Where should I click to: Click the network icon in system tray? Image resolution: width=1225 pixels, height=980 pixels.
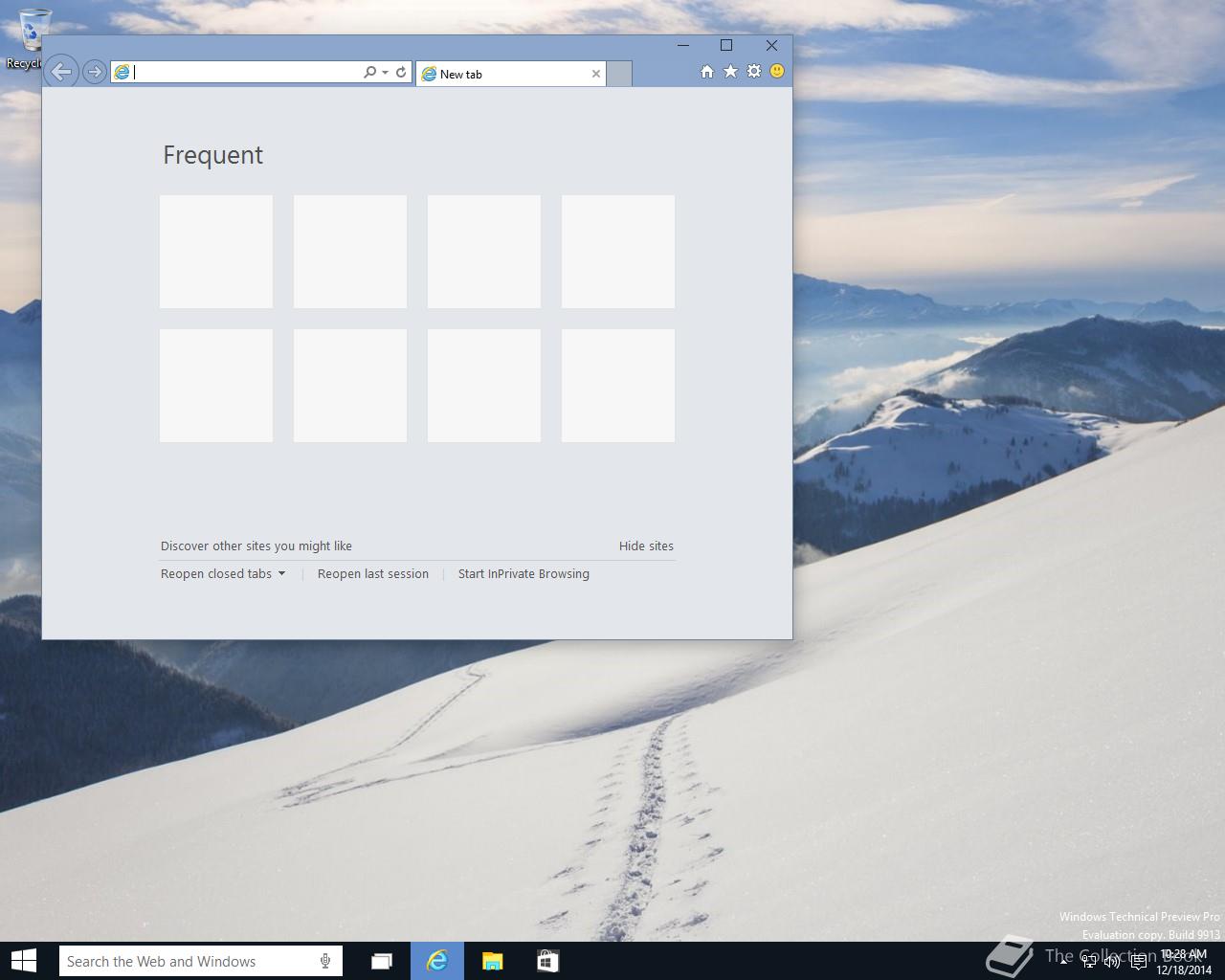coord(1089,961)
